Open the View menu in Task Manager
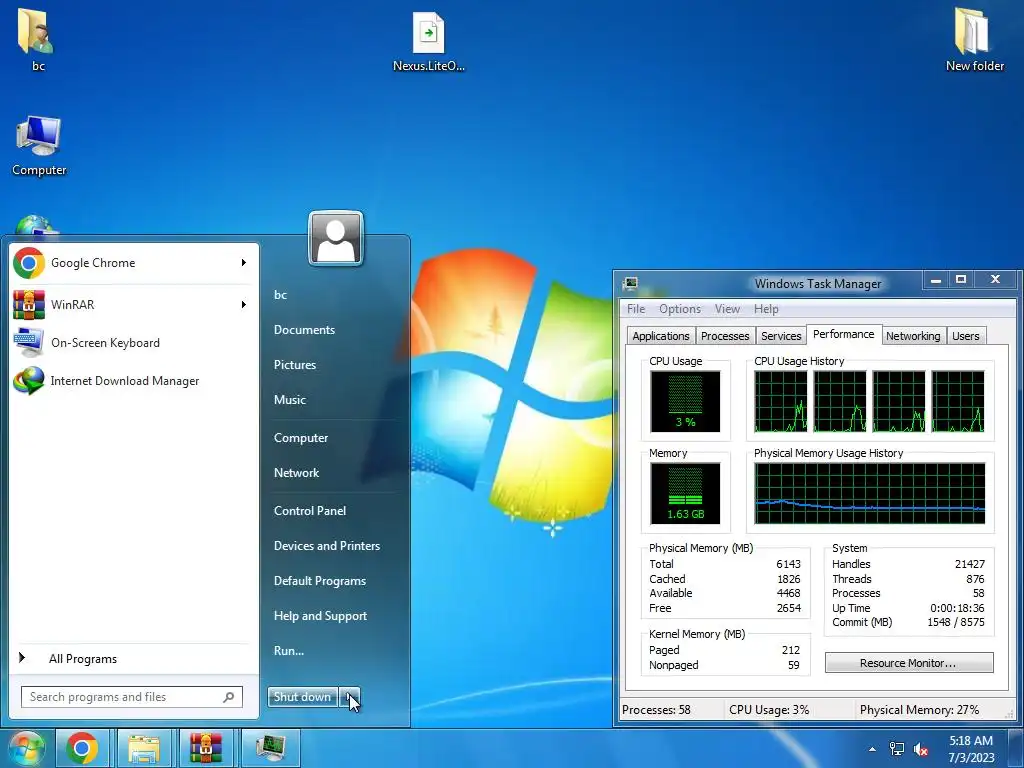1024x768 pixels. tap(728, 309)
